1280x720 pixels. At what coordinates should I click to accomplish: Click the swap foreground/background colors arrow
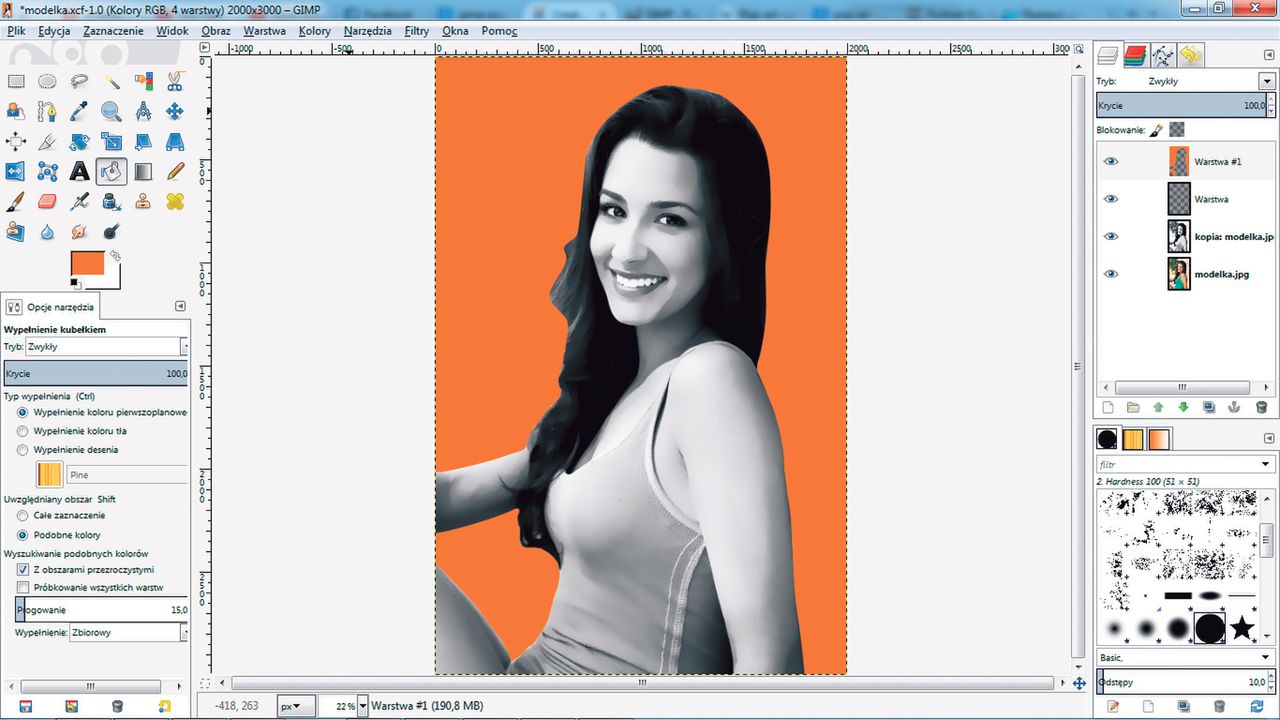(x=114, y=256)
